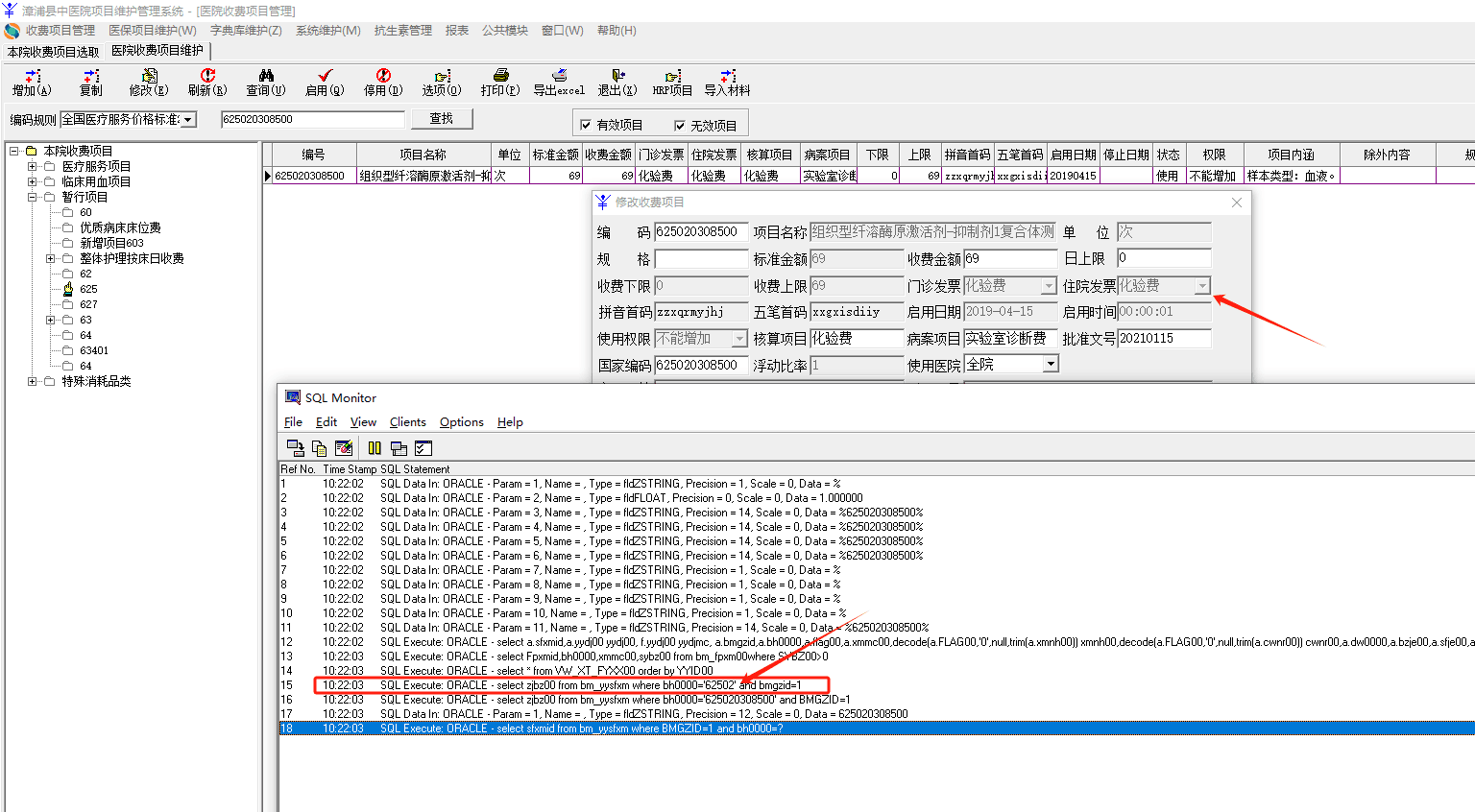Open the 门诊发票 dropdown in the dialog
This screenshot has width=1475, height=812.
pos(1049,286)
